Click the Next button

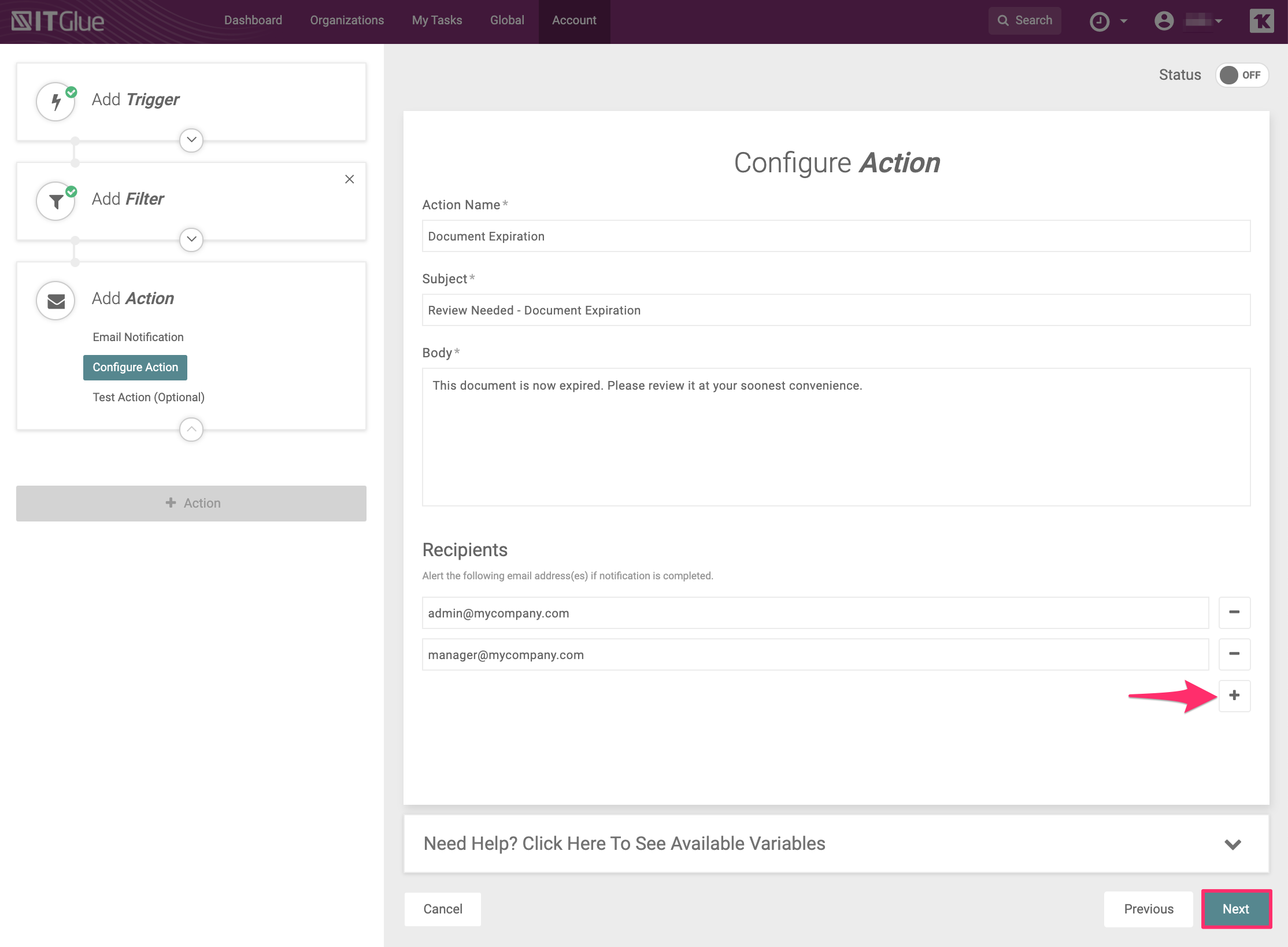click(1236, 909)
